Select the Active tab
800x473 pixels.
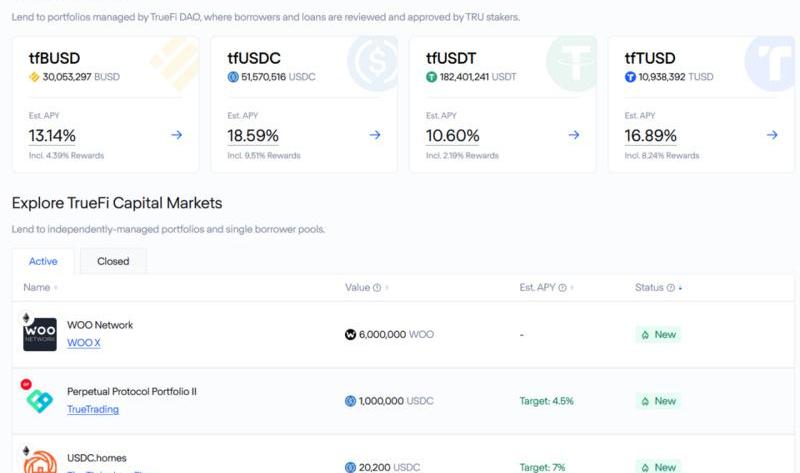[43, 261]
